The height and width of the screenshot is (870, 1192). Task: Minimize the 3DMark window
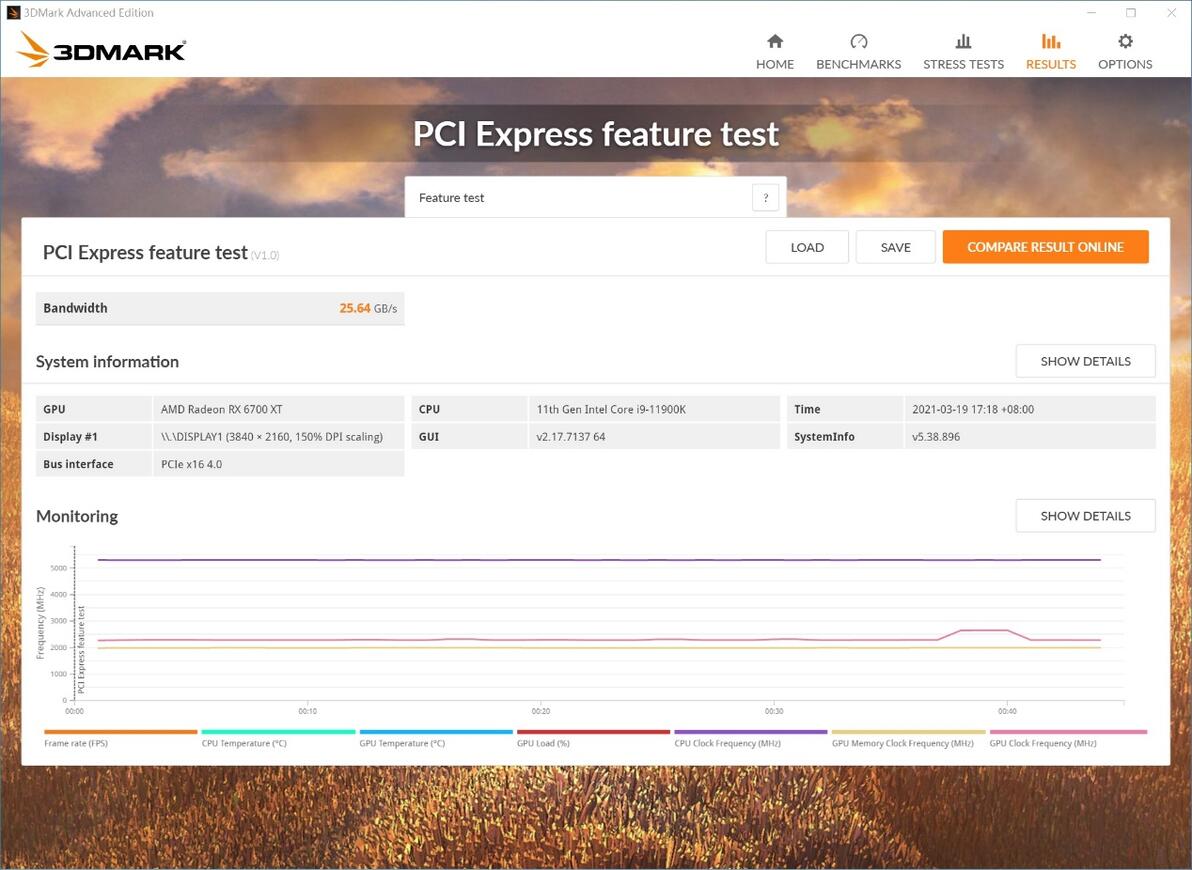coord(1092,13)
